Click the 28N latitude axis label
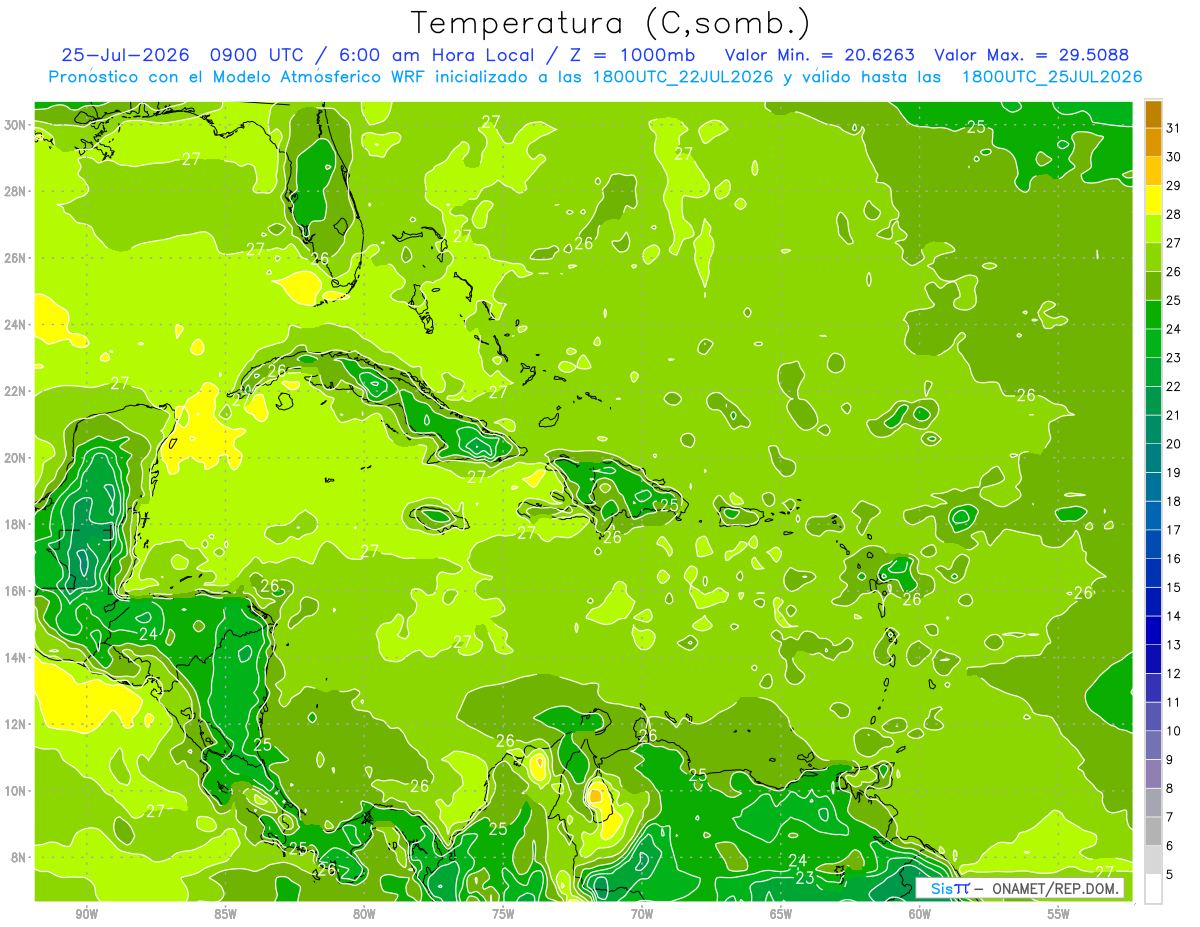This screenshot has width=1200, height=927. pyautogui.click(x=16, y=191)
